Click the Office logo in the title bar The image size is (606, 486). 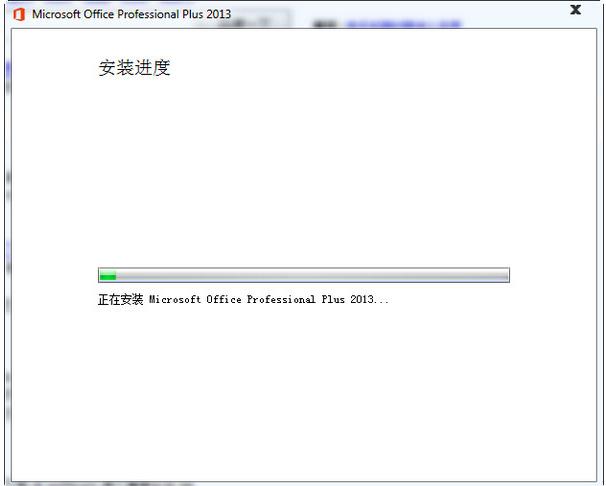19,14
